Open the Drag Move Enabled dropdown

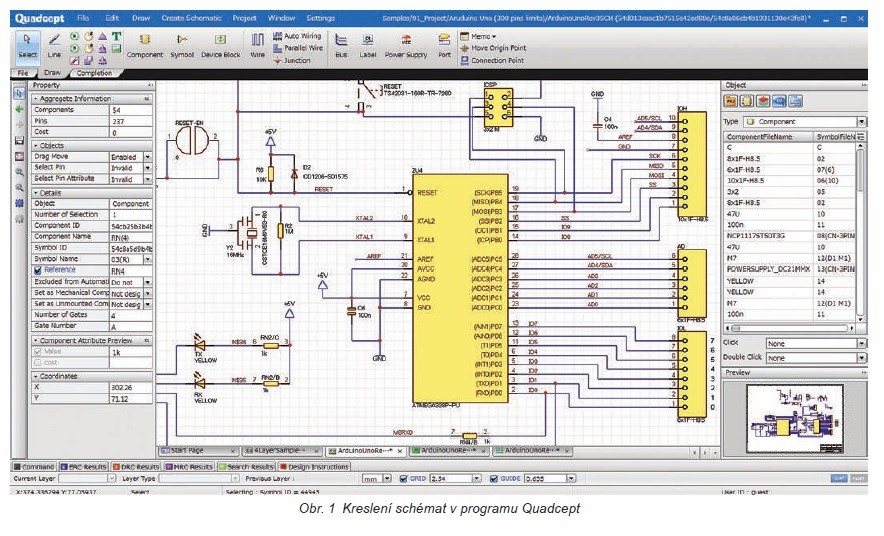148,157
